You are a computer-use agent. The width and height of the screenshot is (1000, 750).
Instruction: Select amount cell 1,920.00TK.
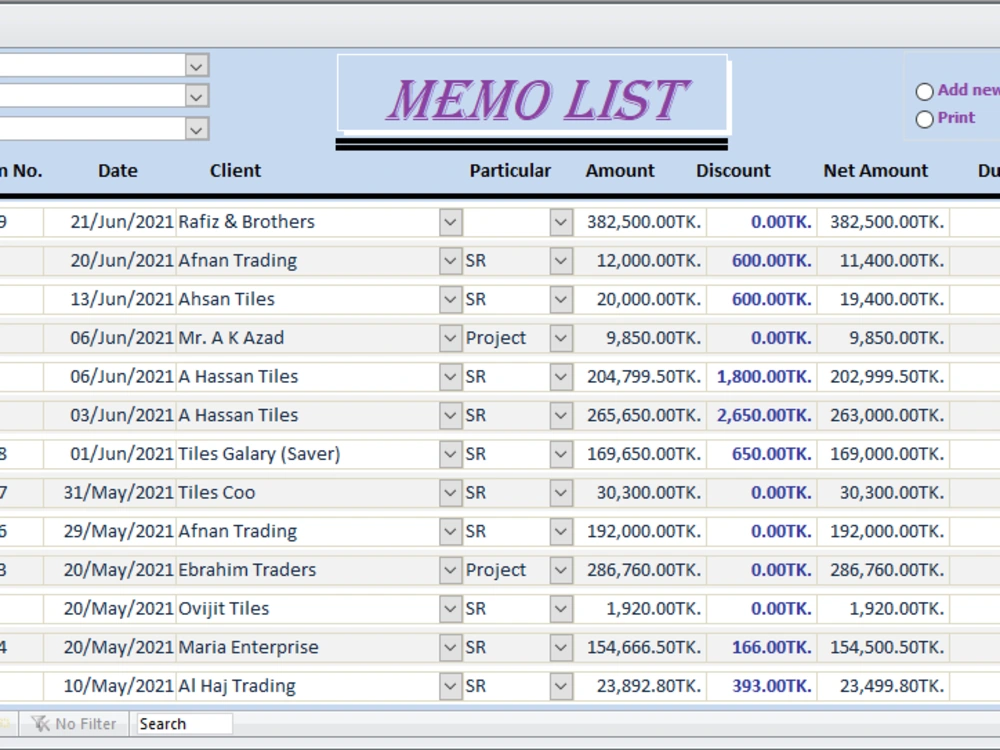(x=640, y=609)
